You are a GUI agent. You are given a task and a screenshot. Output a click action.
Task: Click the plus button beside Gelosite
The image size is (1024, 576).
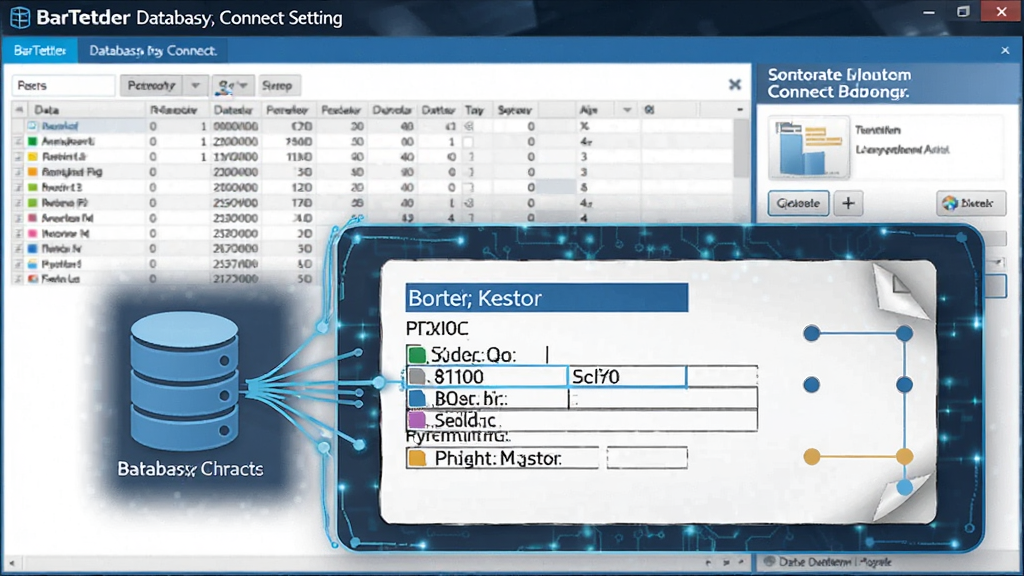click(x=848, y=203)
